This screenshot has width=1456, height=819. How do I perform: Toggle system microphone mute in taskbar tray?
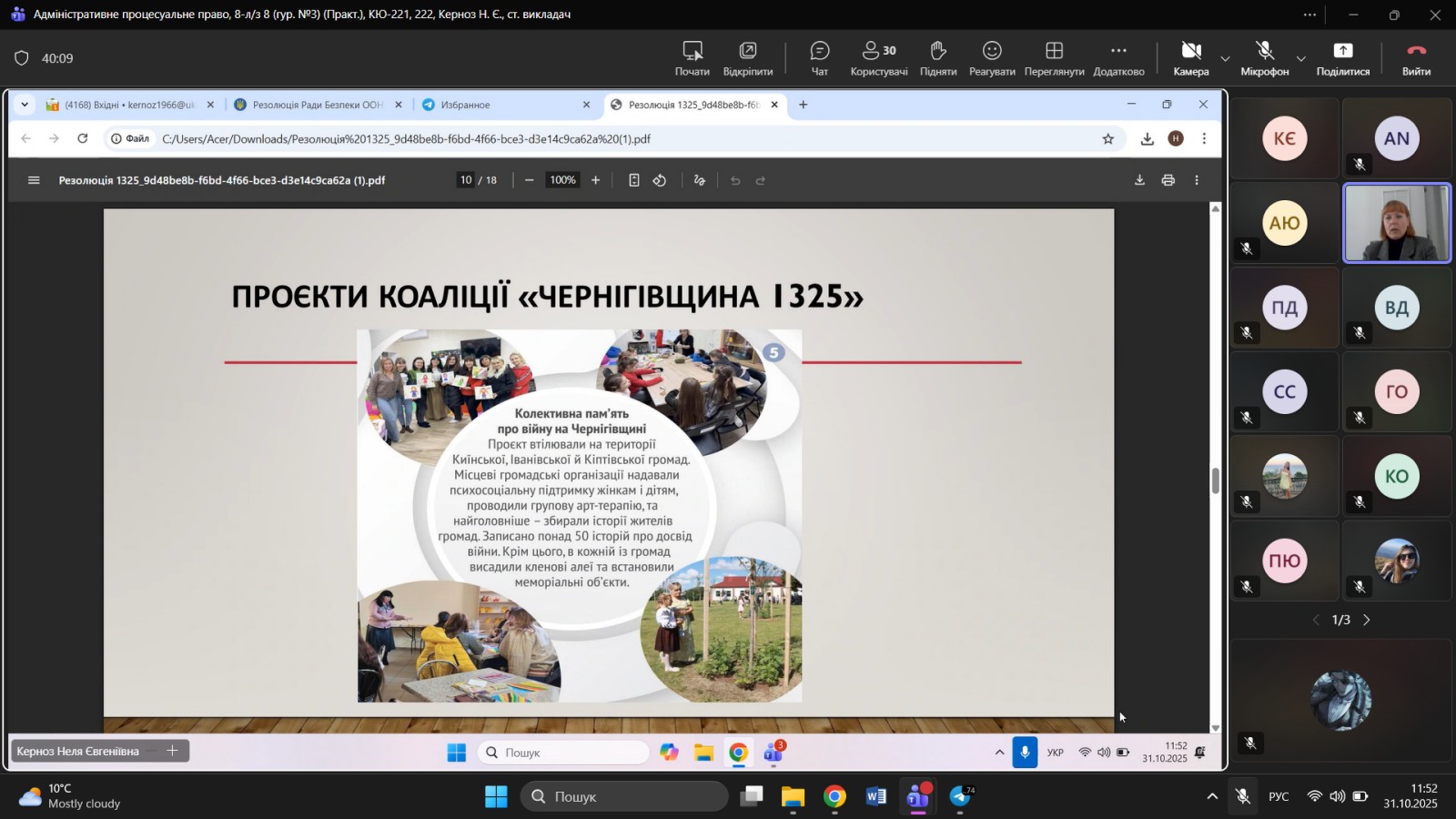tap(1242, 797)
